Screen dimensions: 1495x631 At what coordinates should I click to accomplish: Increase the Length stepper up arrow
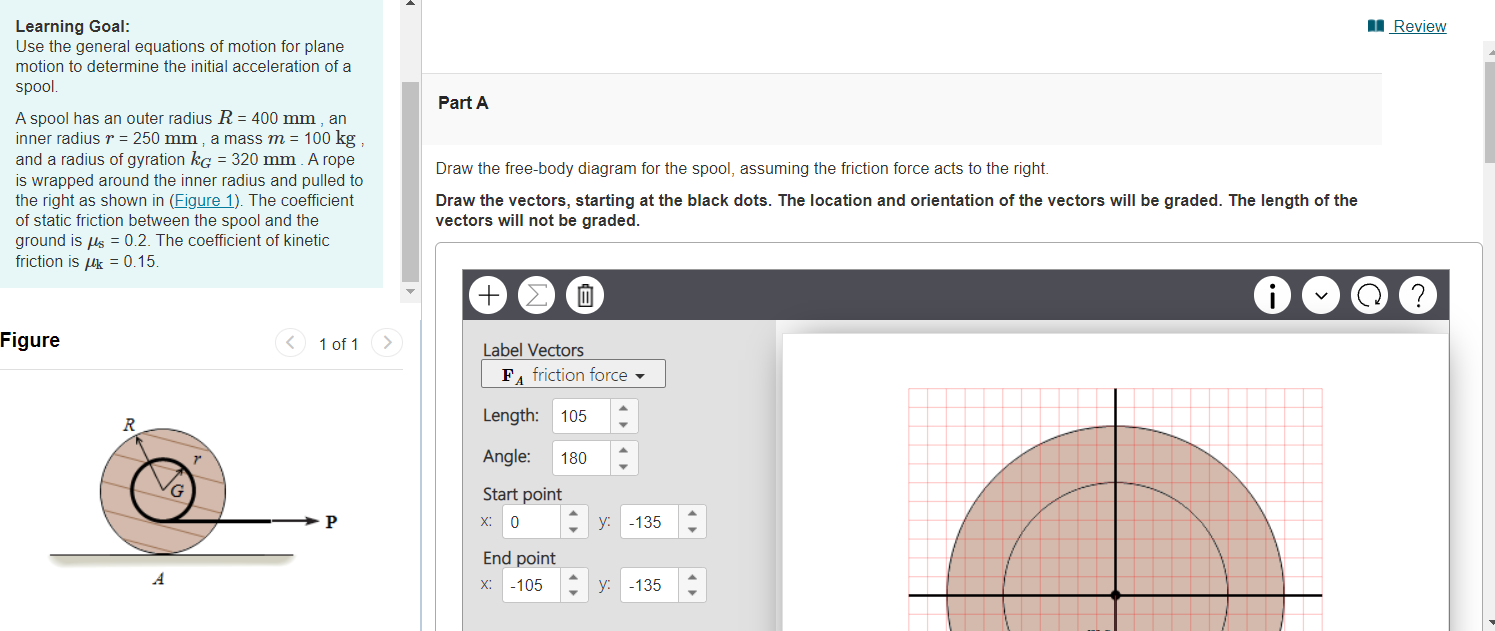(x=625, y=409)
